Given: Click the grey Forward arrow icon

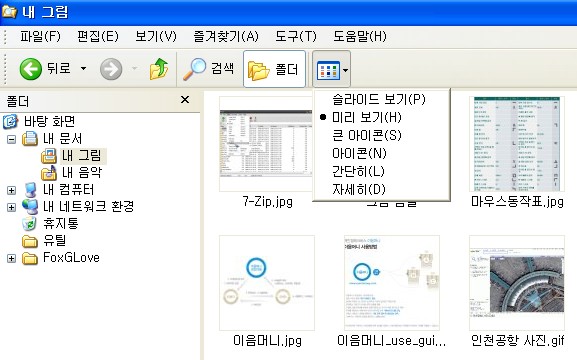Looking at the screenshot, I should point(111,69).
